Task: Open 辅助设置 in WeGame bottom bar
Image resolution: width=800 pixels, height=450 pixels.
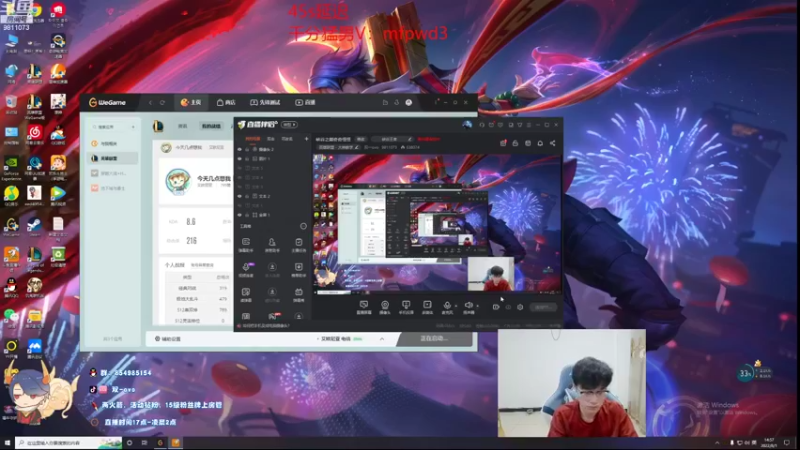Action: (168, 339)
